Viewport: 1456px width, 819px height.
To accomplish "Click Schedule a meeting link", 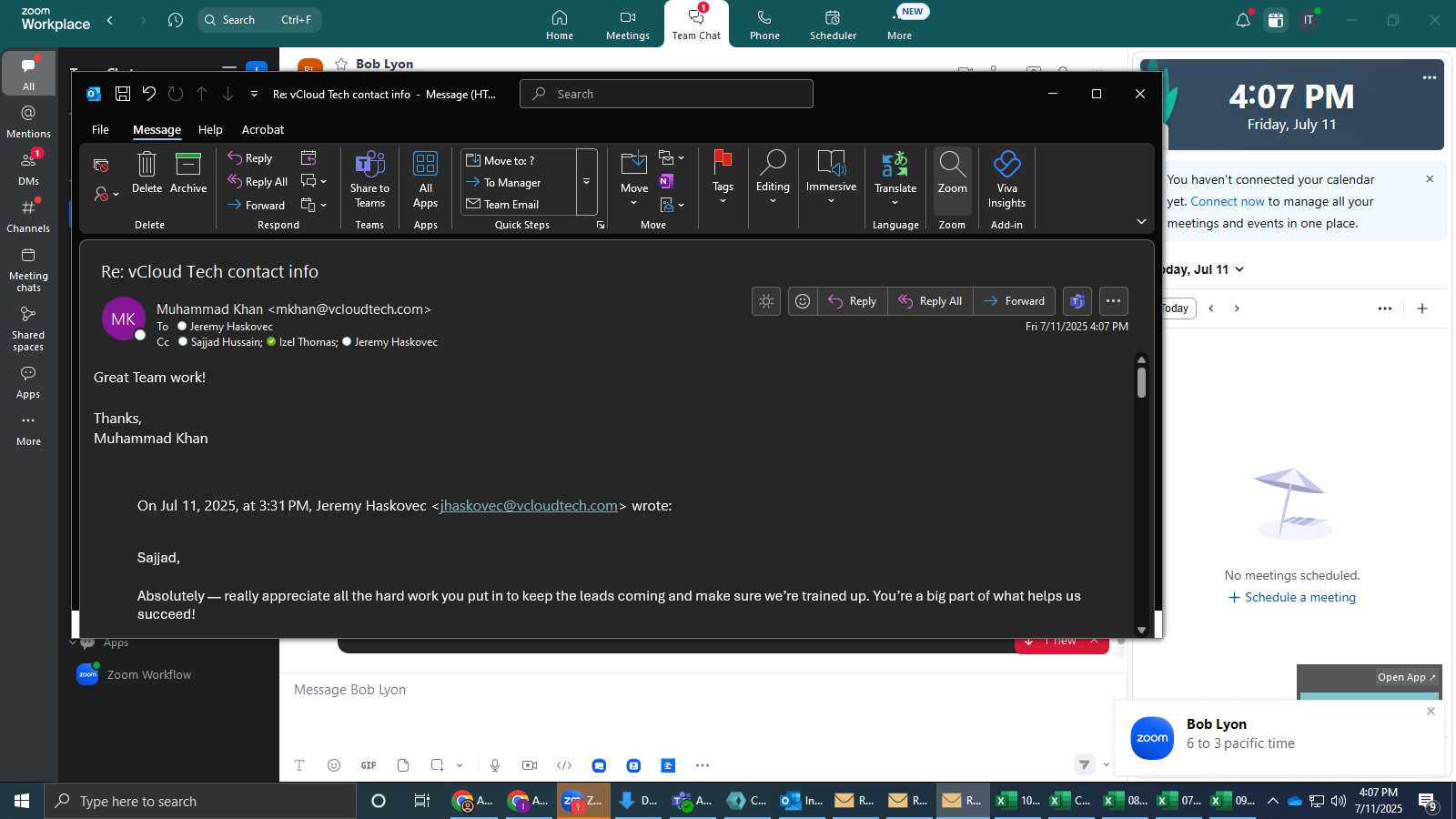I will coord(1291,597).
